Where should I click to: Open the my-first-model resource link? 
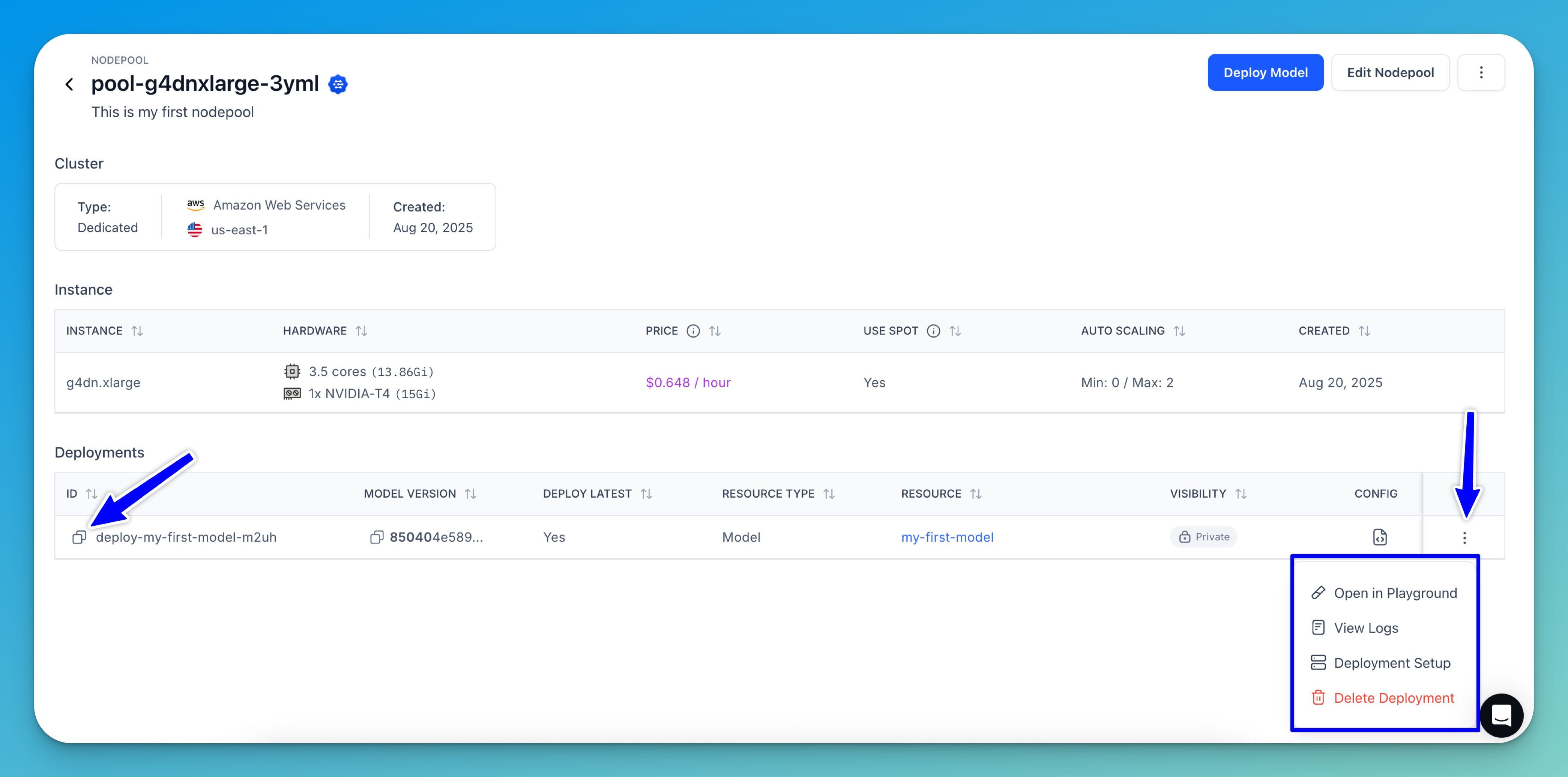click(947, 537)
